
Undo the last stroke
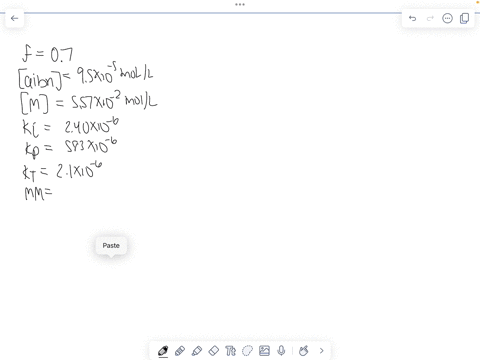coord(412,18)
